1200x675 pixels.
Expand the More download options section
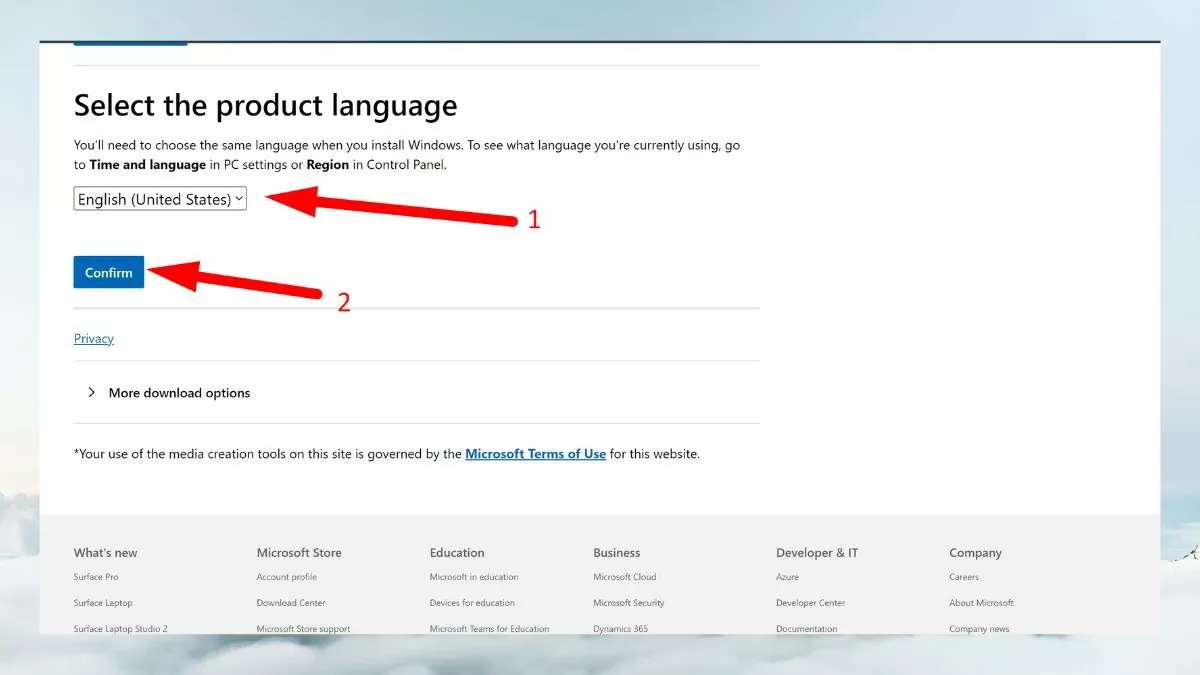point(179,392)
